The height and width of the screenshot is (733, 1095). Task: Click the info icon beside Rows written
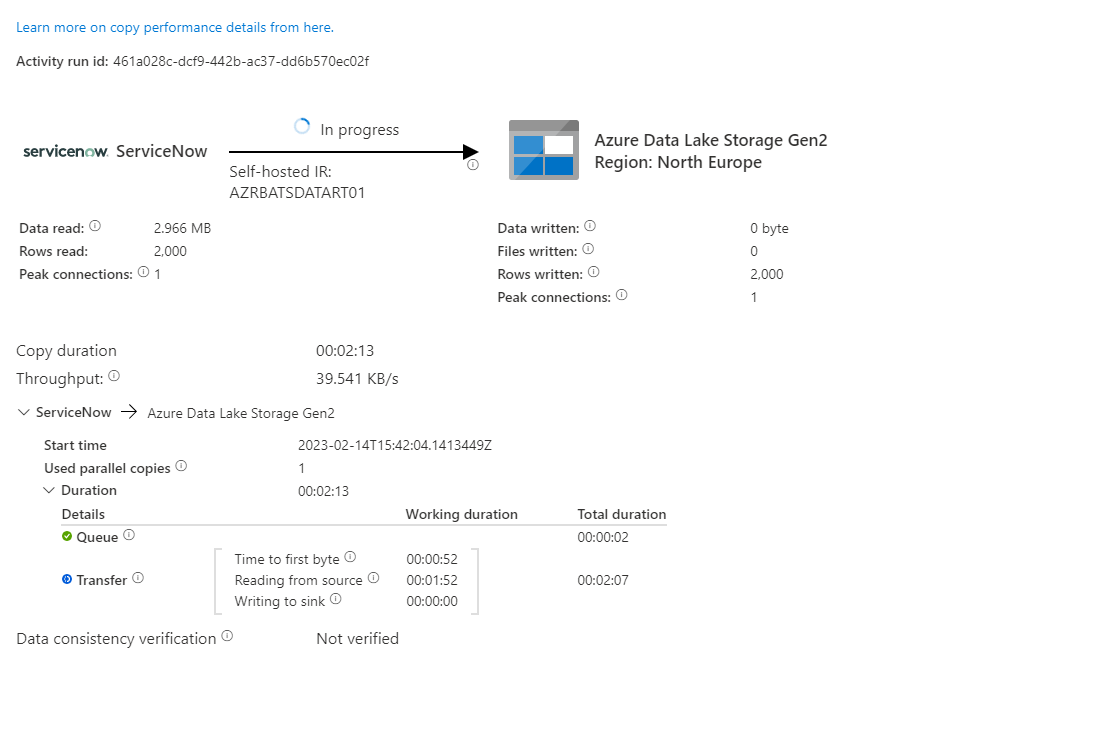(594, 272)
